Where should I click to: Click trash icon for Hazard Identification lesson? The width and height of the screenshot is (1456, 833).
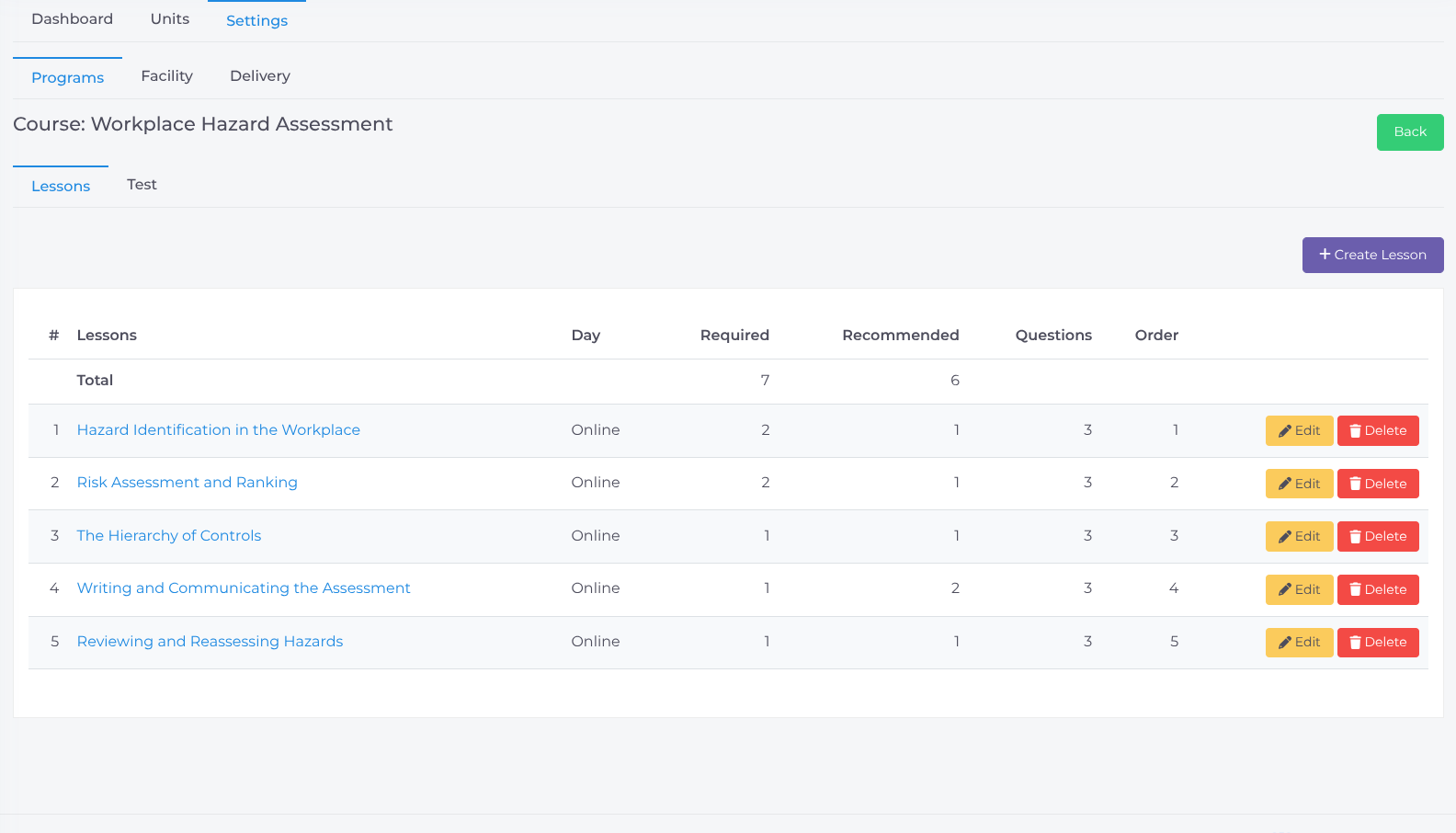(1355, 430)
